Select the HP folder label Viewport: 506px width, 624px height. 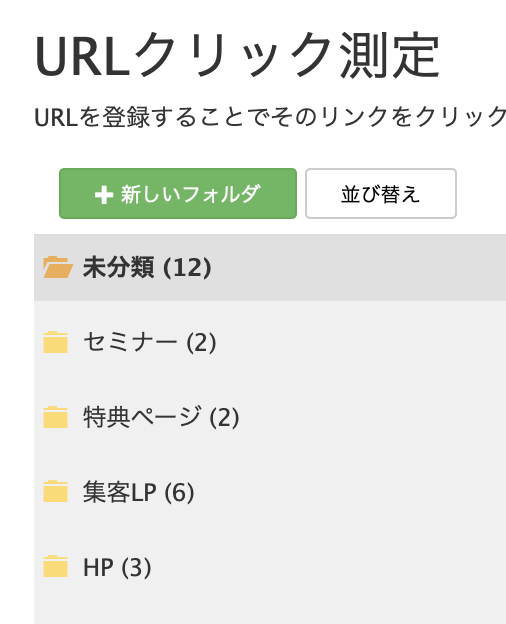coord(98,567)
